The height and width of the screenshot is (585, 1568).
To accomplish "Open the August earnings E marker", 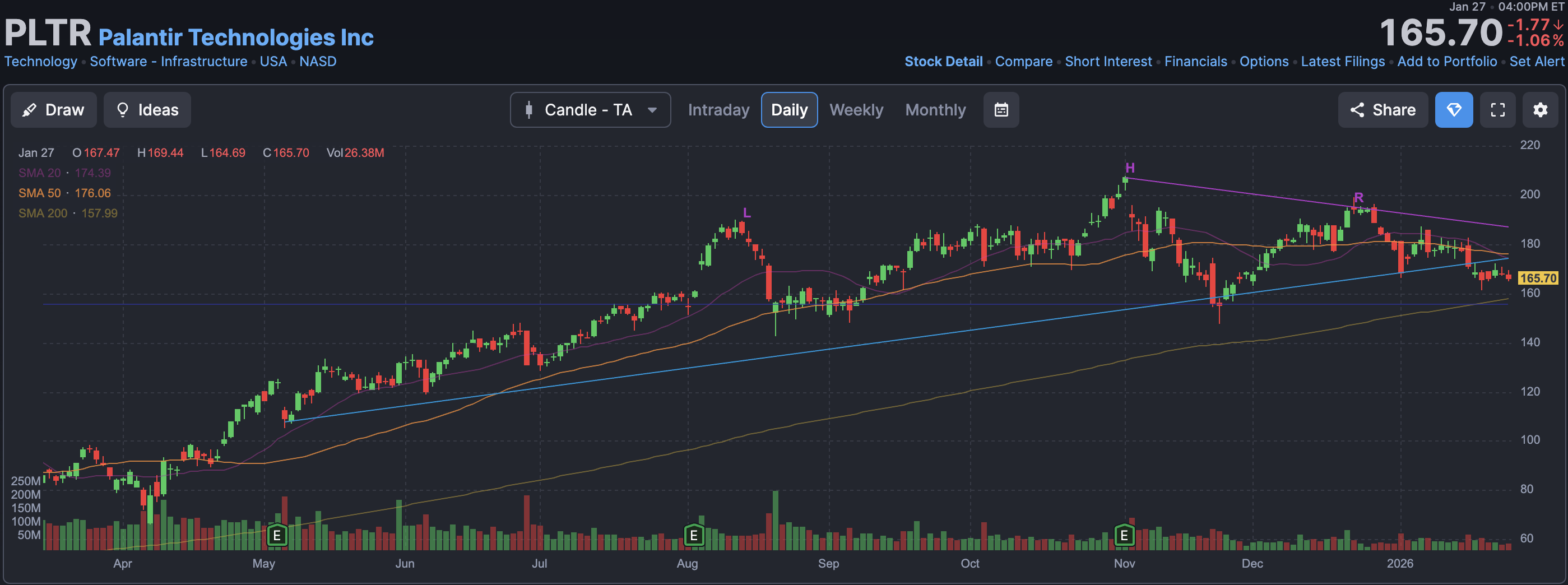I will (694, 536).
